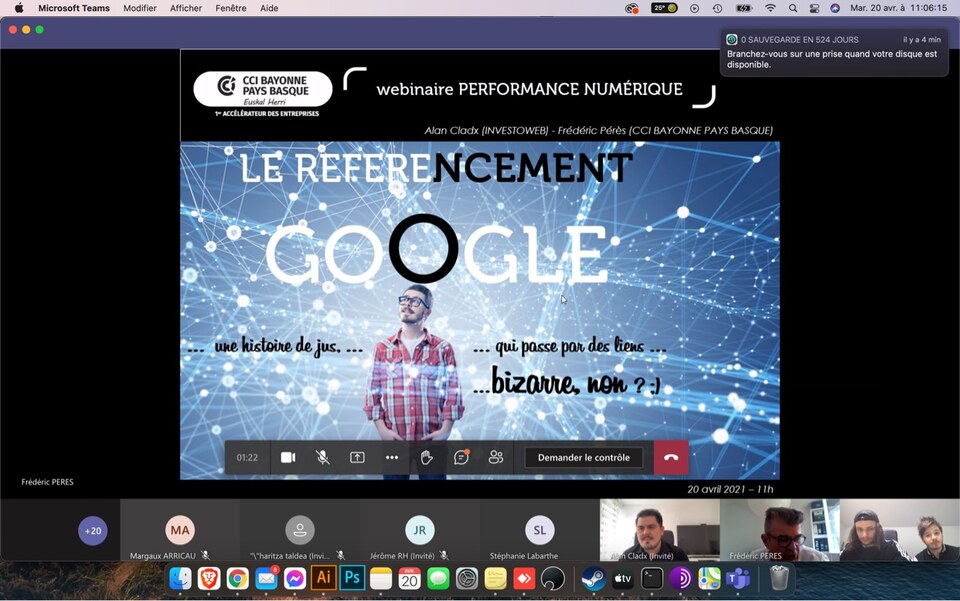Open the Microsoft Teams menu
960x601 pixels.
[x=74, y=8]
